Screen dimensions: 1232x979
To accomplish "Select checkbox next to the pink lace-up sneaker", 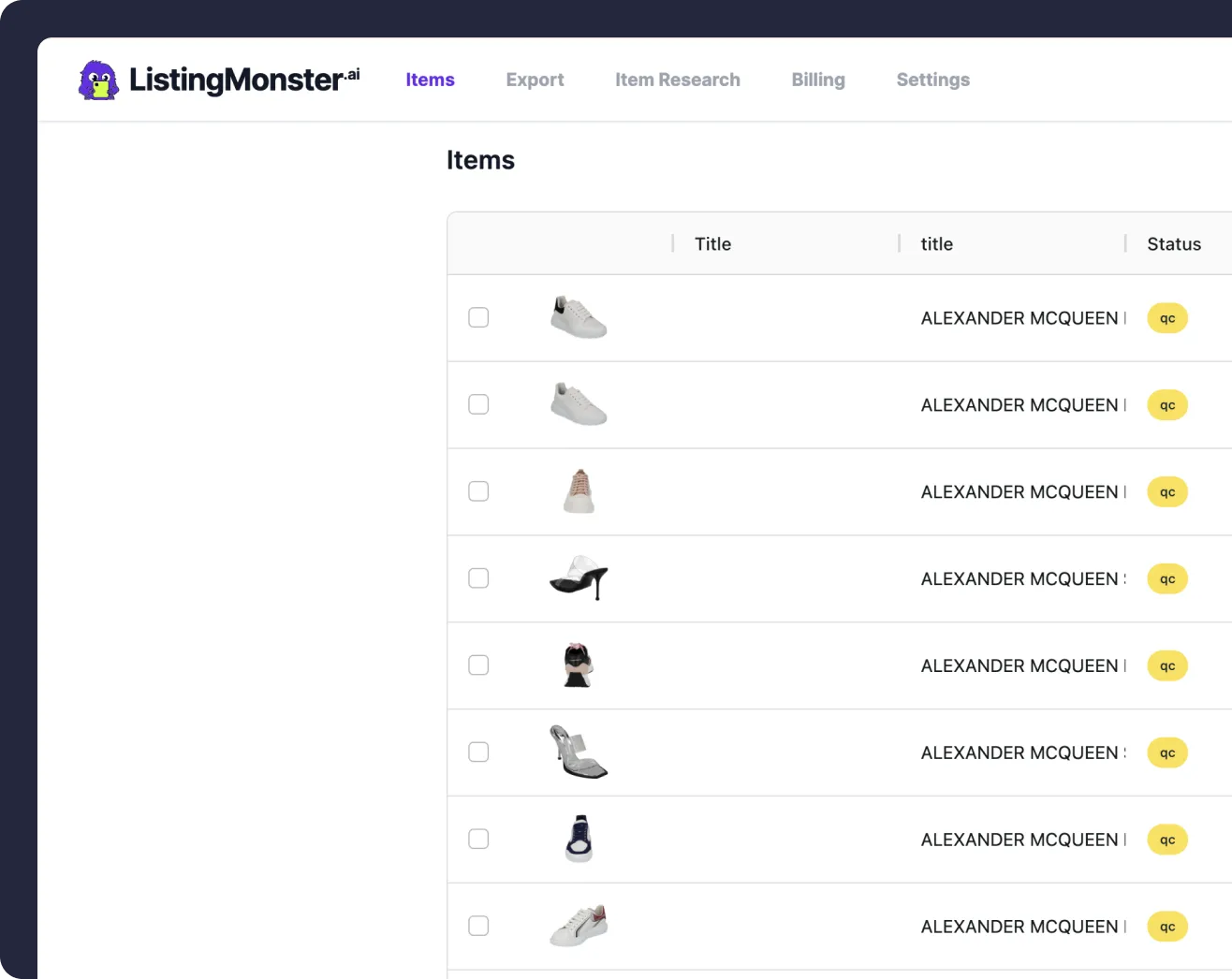I will coord(478,491).
